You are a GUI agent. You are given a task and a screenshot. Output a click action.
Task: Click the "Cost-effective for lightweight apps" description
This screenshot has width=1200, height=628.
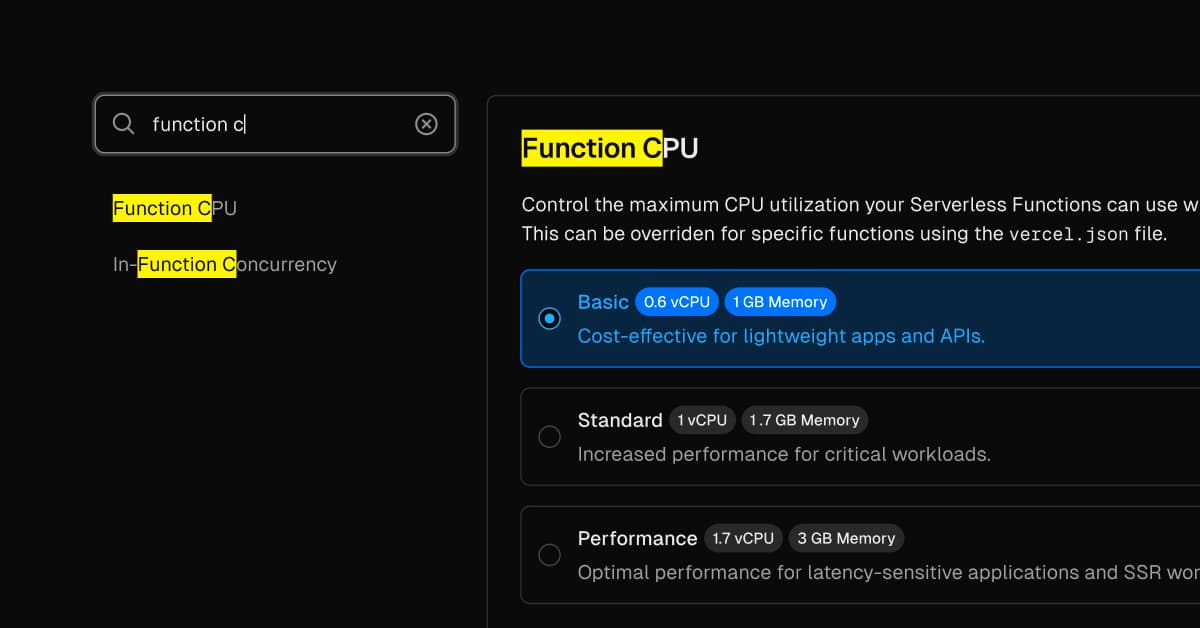point(781,336)
